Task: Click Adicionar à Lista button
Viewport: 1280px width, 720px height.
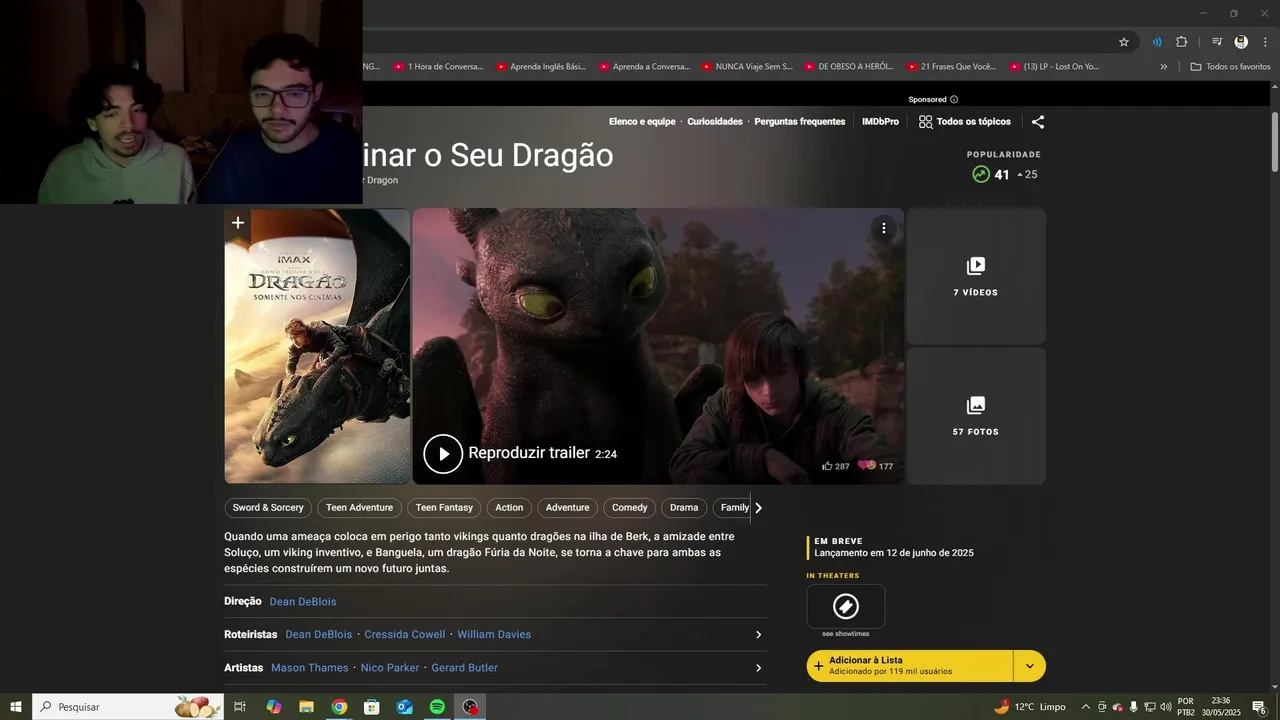Action: (910, 666)
